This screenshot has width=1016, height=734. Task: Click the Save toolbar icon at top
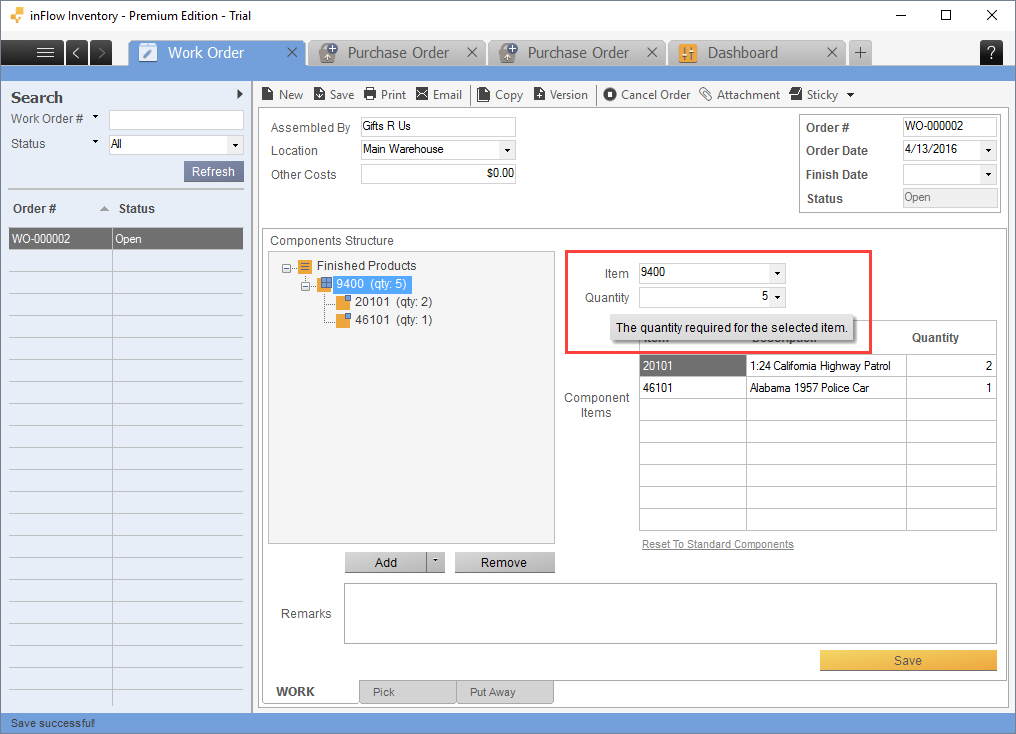pyautogui.click(x=334, y=95)
